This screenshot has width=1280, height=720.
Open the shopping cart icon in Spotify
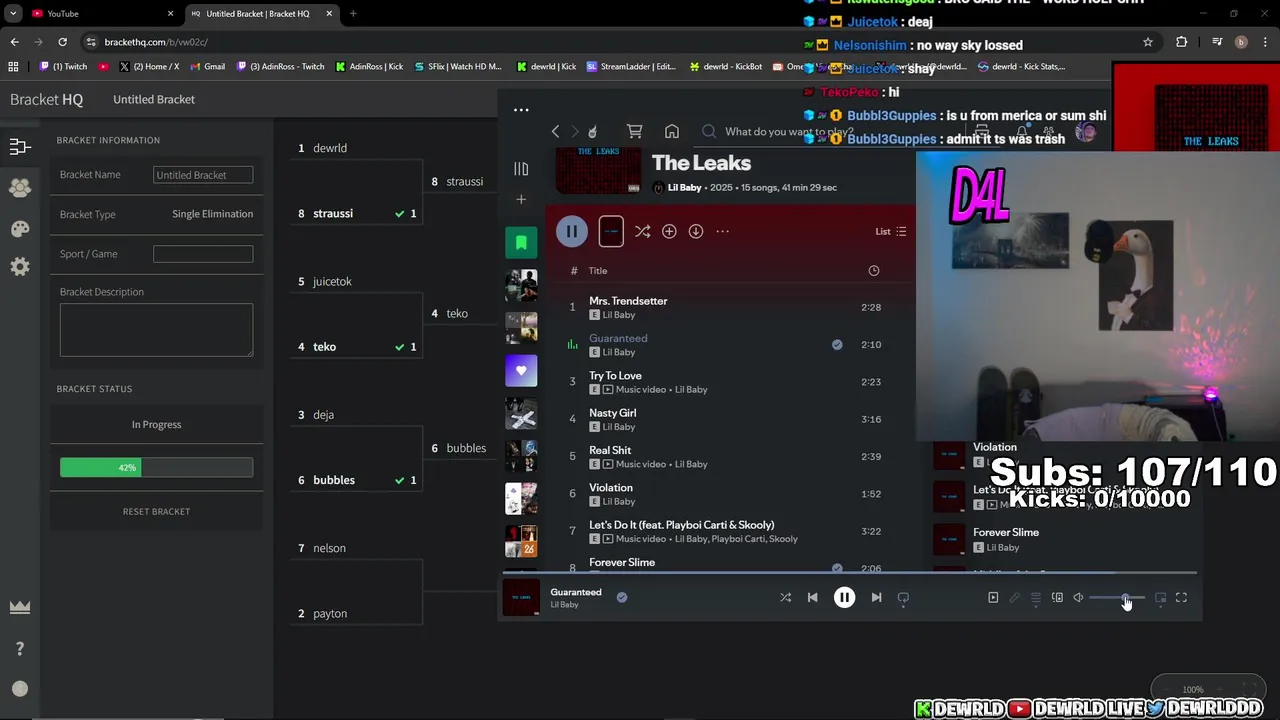(x=634, y=131)
